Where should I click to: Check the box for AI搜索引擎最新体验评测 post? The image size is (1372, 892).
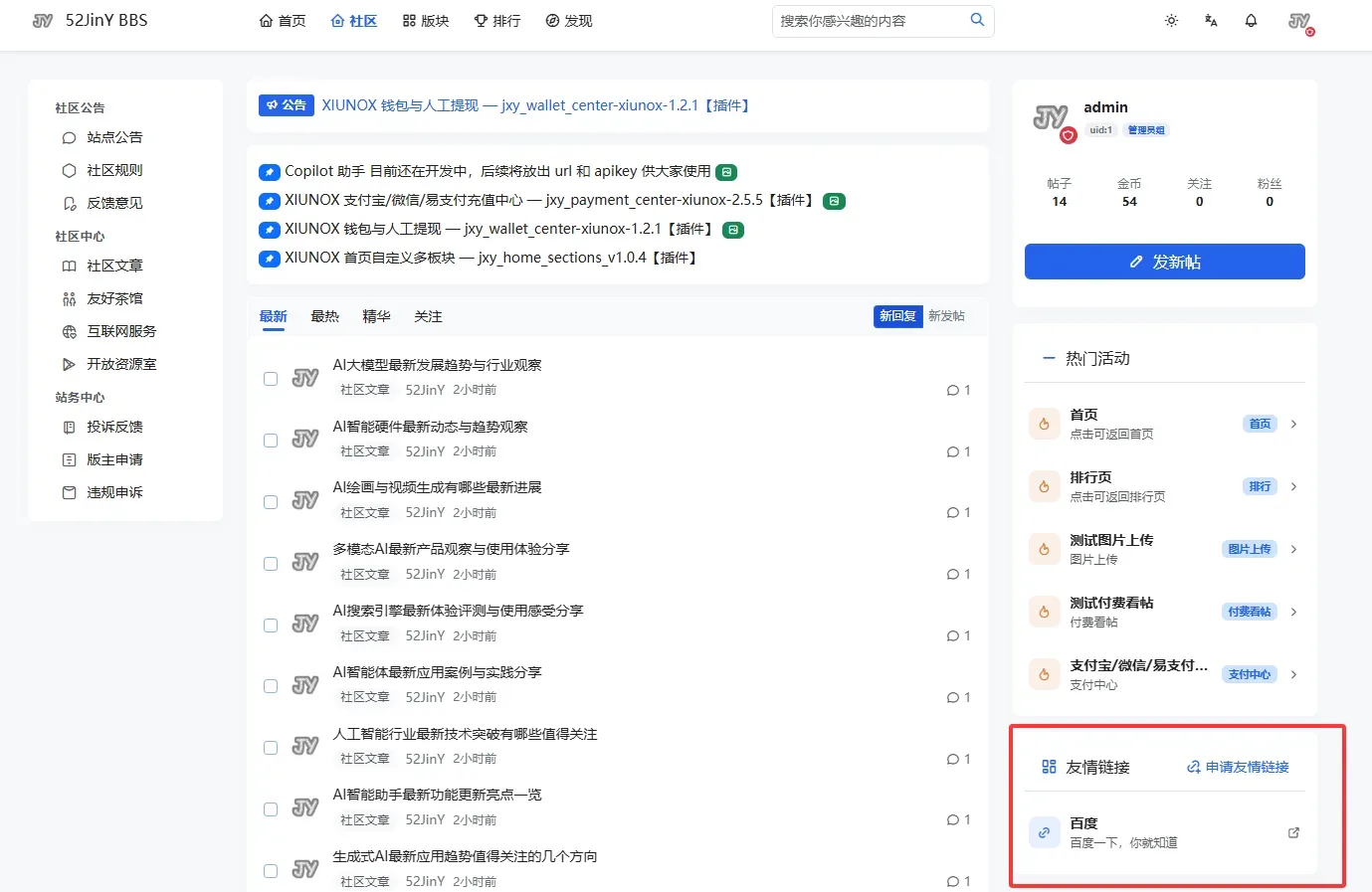tap(271, 624)
